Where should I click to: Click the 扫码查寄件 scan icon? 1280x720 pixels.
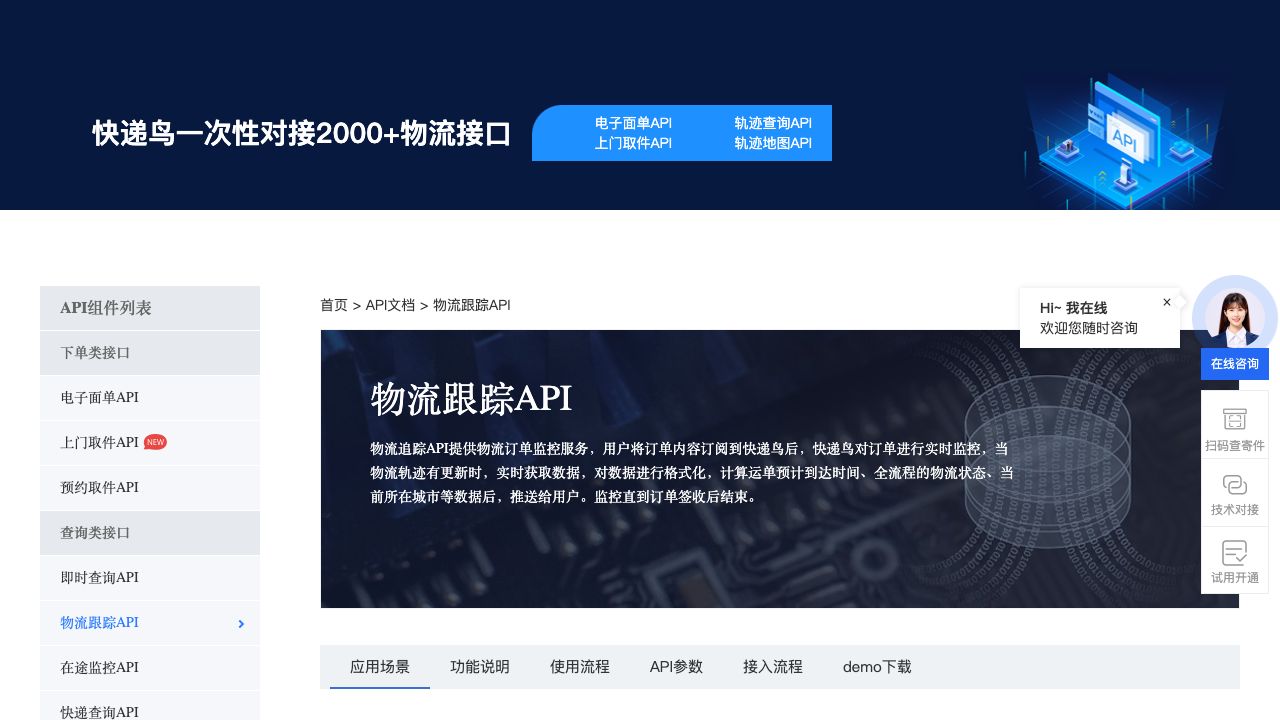(x=1234, y=419)
